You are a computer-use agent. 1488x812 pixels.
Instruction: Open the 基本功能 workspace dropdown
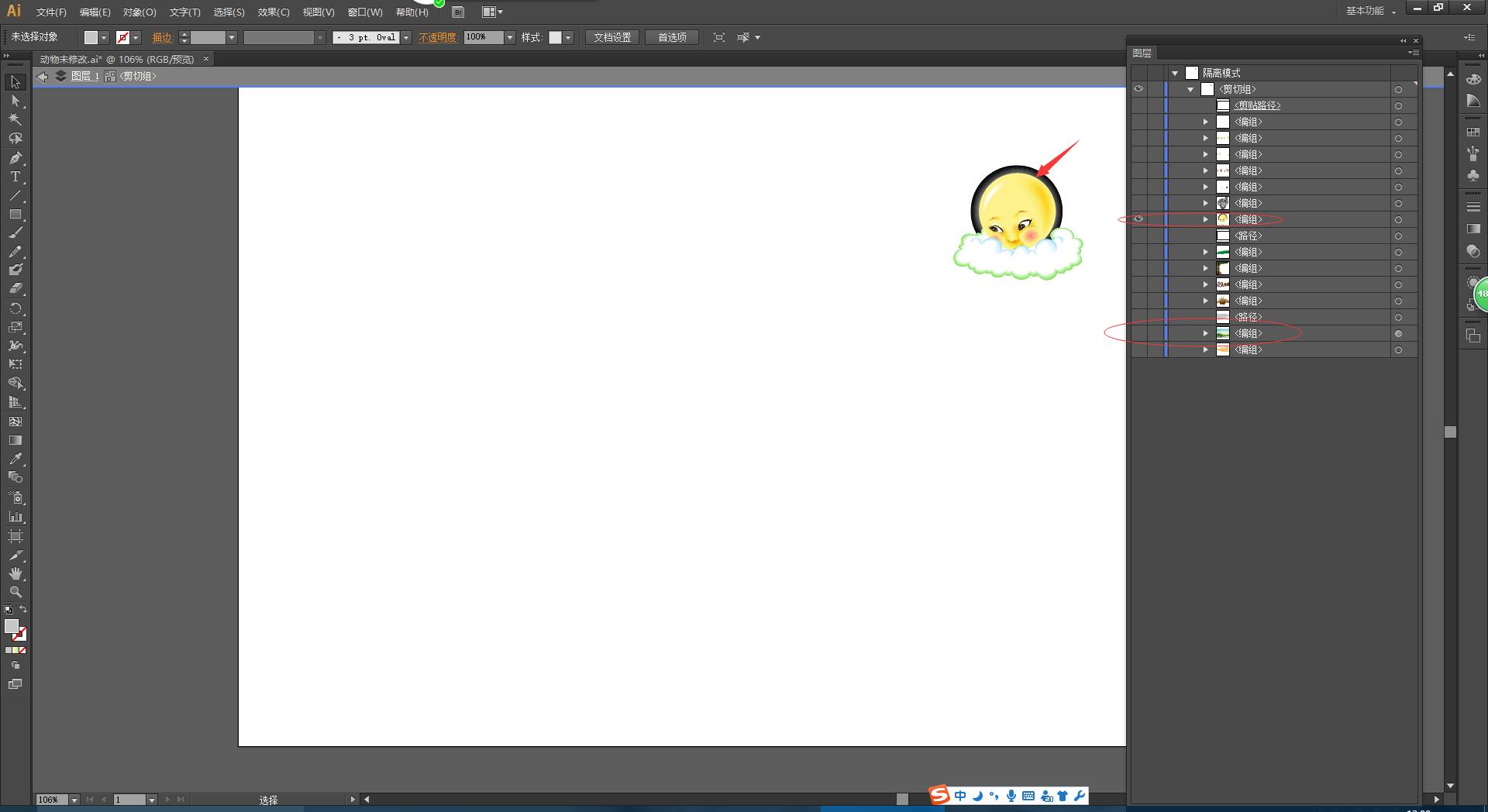1370,11
